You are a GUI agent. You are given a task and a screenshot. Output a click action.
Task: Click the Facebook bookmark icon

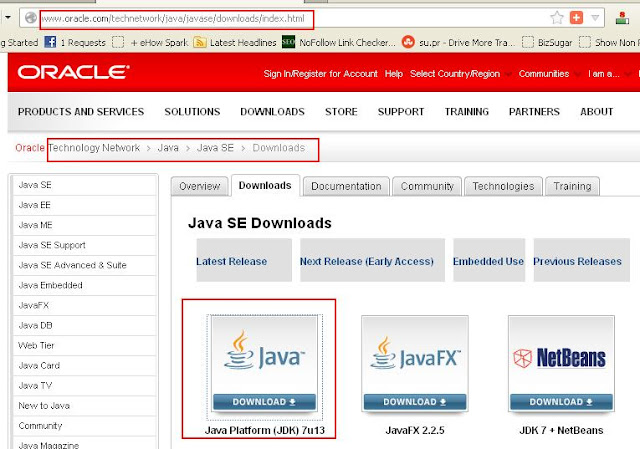[50, 42]
